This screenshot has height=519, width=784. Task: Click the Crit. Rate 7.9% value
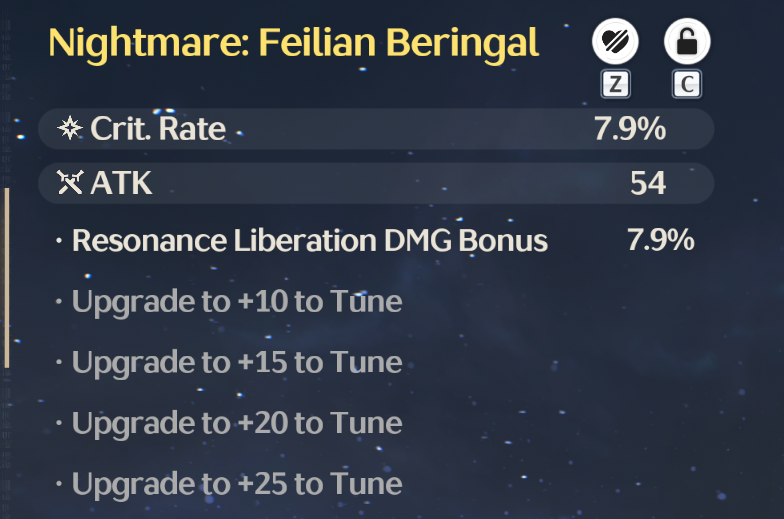pyautogui.click(x=630, y=128)
